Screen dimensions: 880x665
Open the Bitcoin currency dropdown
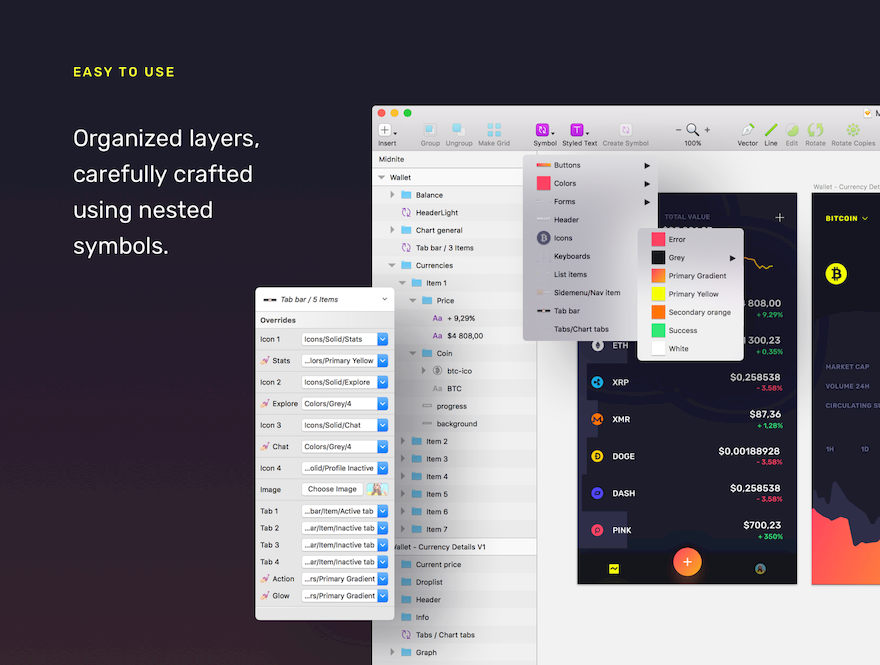(x=865, y=218)
